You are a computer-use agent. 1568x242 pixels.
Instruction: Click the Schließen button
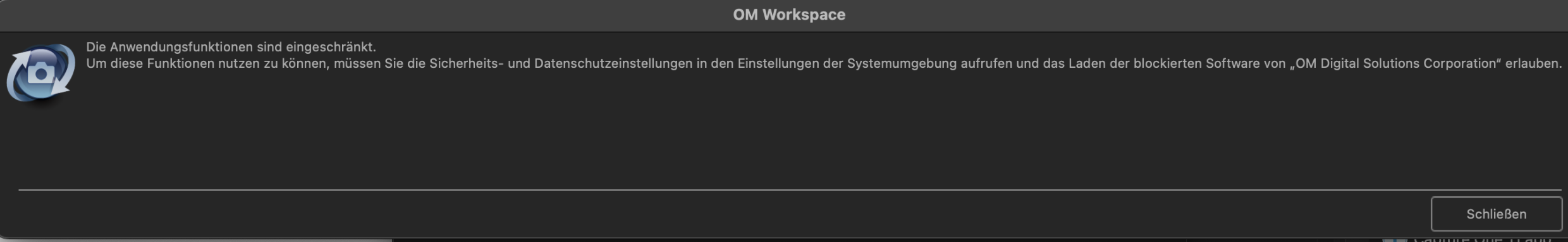pyautogui.click(x=1496, y=214)
